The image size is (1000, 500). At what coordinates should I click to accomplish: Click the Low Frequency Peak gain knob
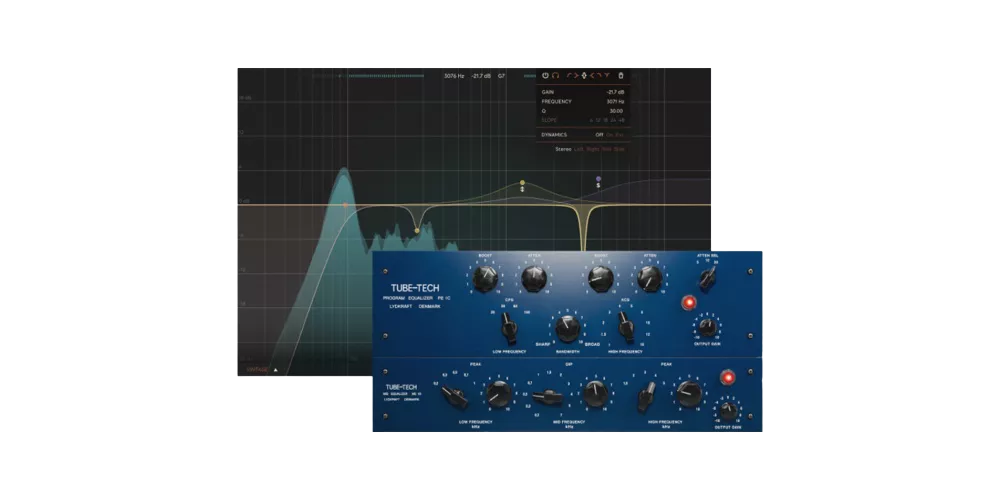tap(497, 395)
